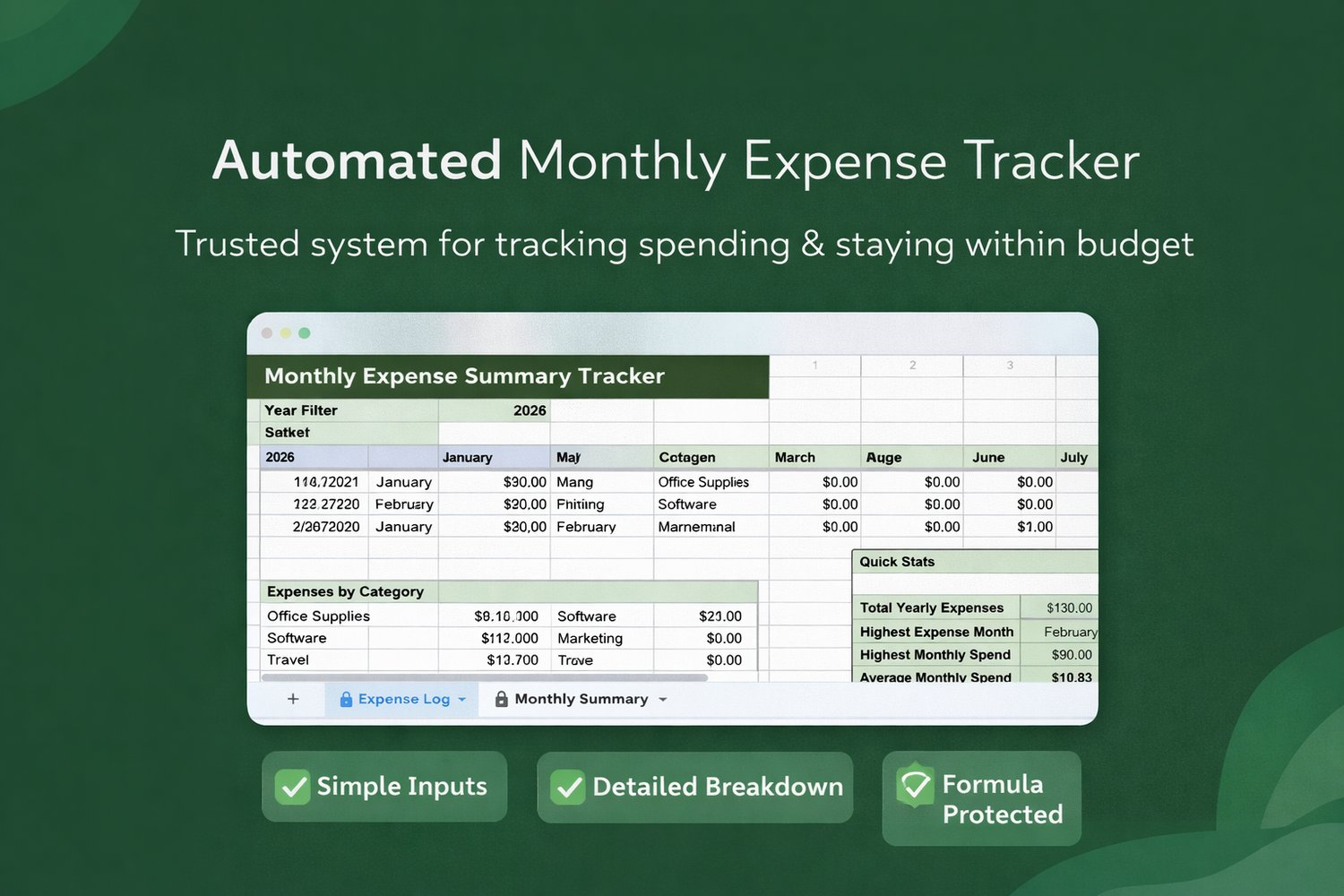This screenshot has height=896, width=1344.
Task: Click the red window dot
Action: pos(267,333)
